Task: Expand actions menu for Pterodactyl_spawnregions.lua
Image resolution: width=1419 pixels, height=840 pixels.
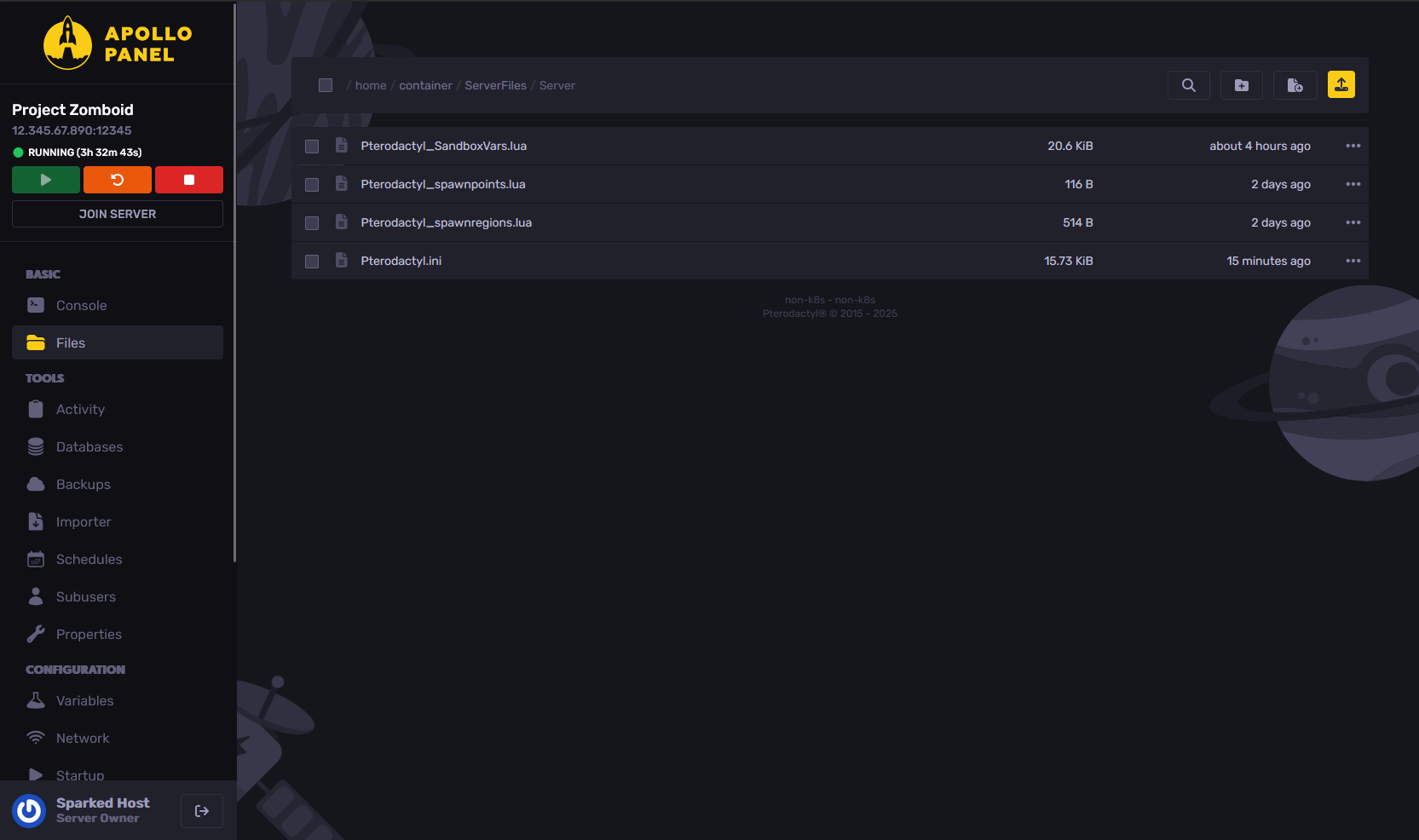Action: coord(1353,222)
